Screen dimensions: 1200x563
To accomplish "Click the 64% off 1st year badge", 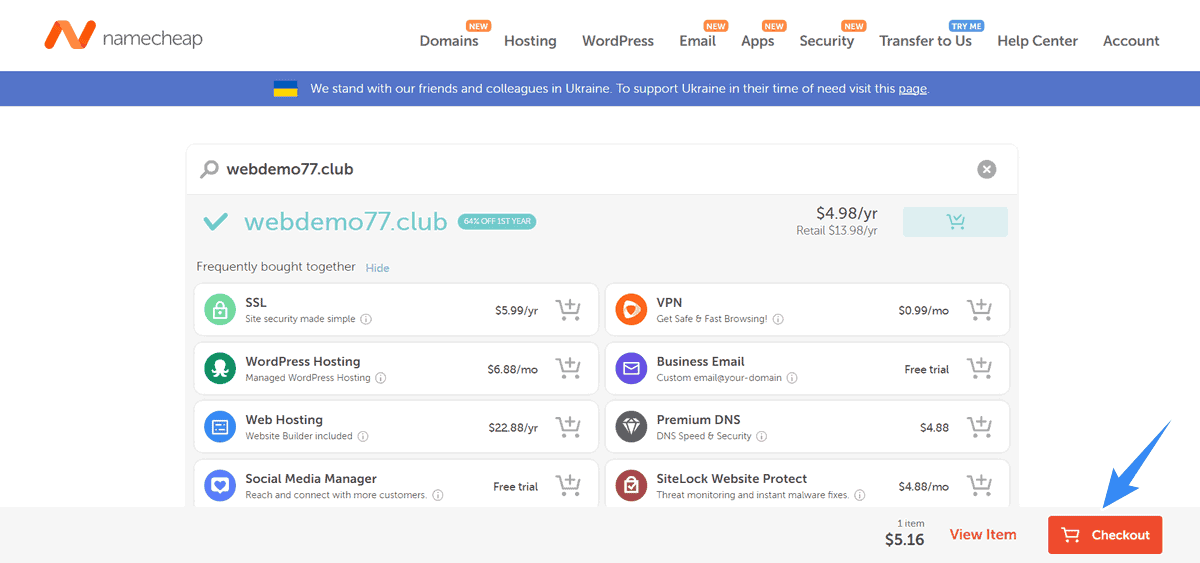I will click(497, 222).
